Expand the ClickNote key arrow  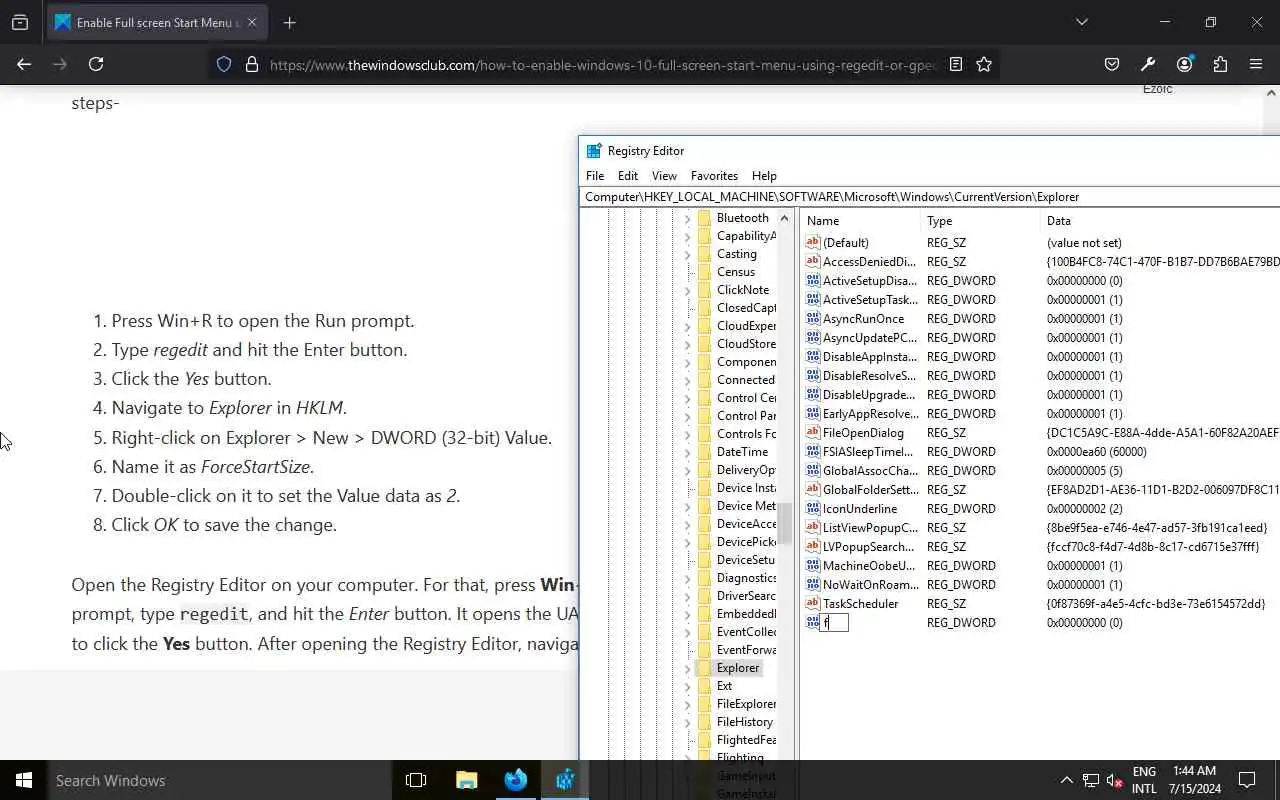[x=687, y=291]
